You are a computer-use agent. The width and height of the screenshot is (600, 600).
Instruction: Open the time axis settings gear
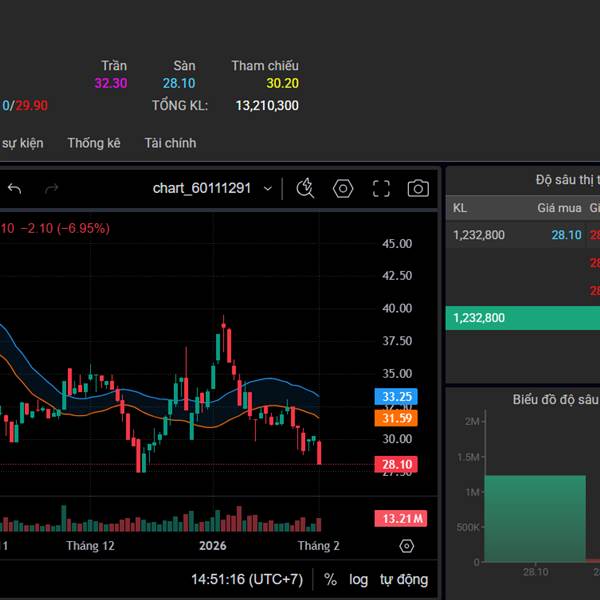click(x=406, y=546)
